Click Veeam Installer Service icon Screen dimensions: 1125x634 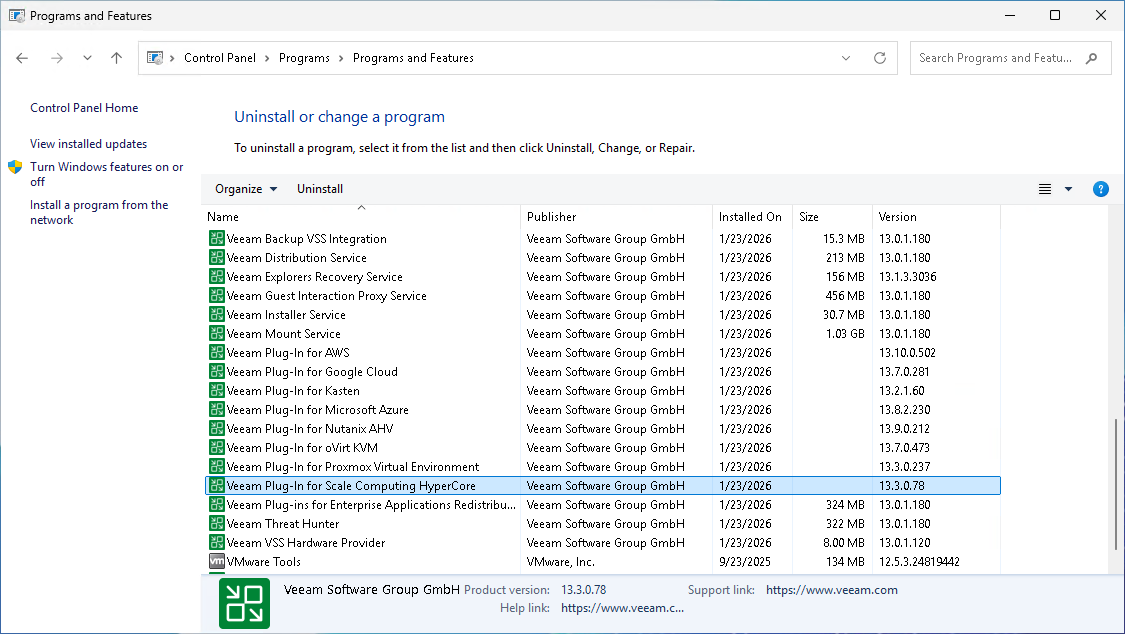(217, 314)
